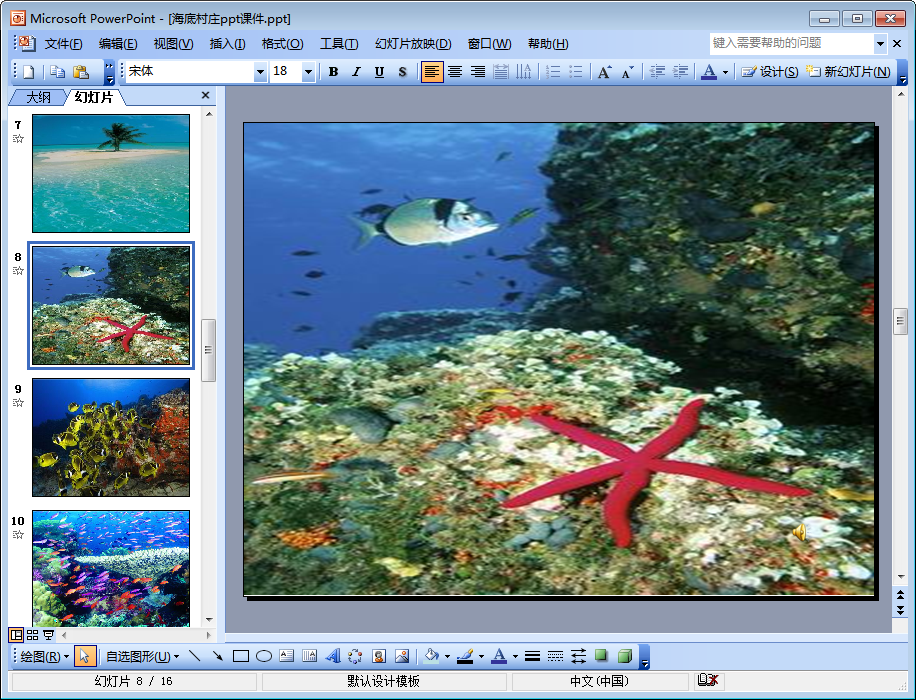
Task: Open the Design task pane button
Action: 770,72
